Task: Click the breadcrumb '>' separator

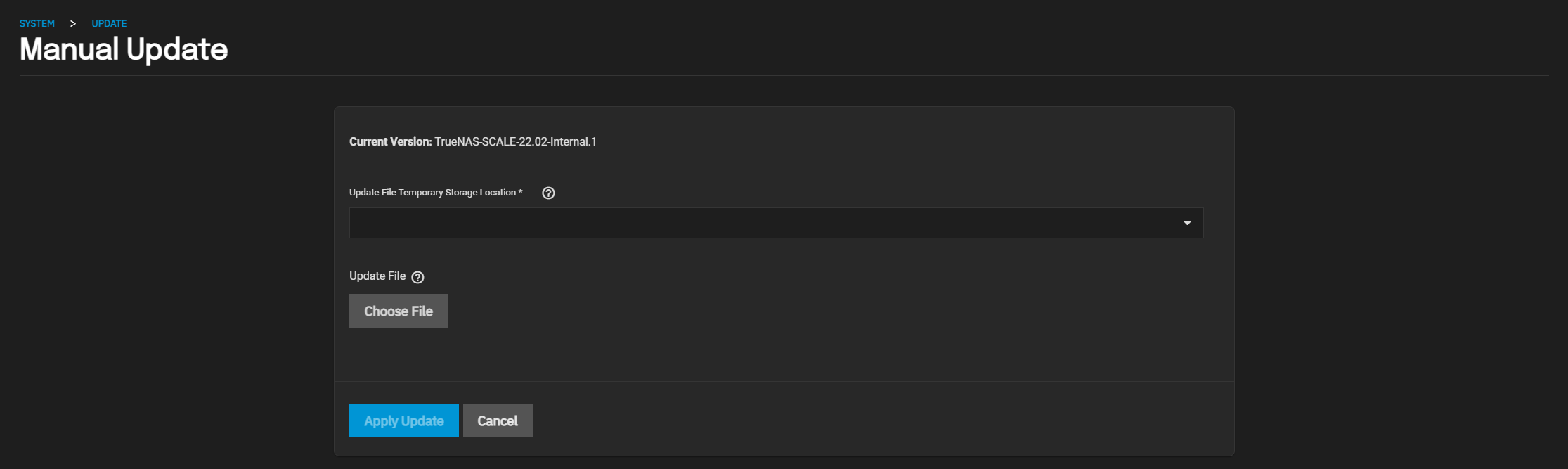Action: pos(72,23)
